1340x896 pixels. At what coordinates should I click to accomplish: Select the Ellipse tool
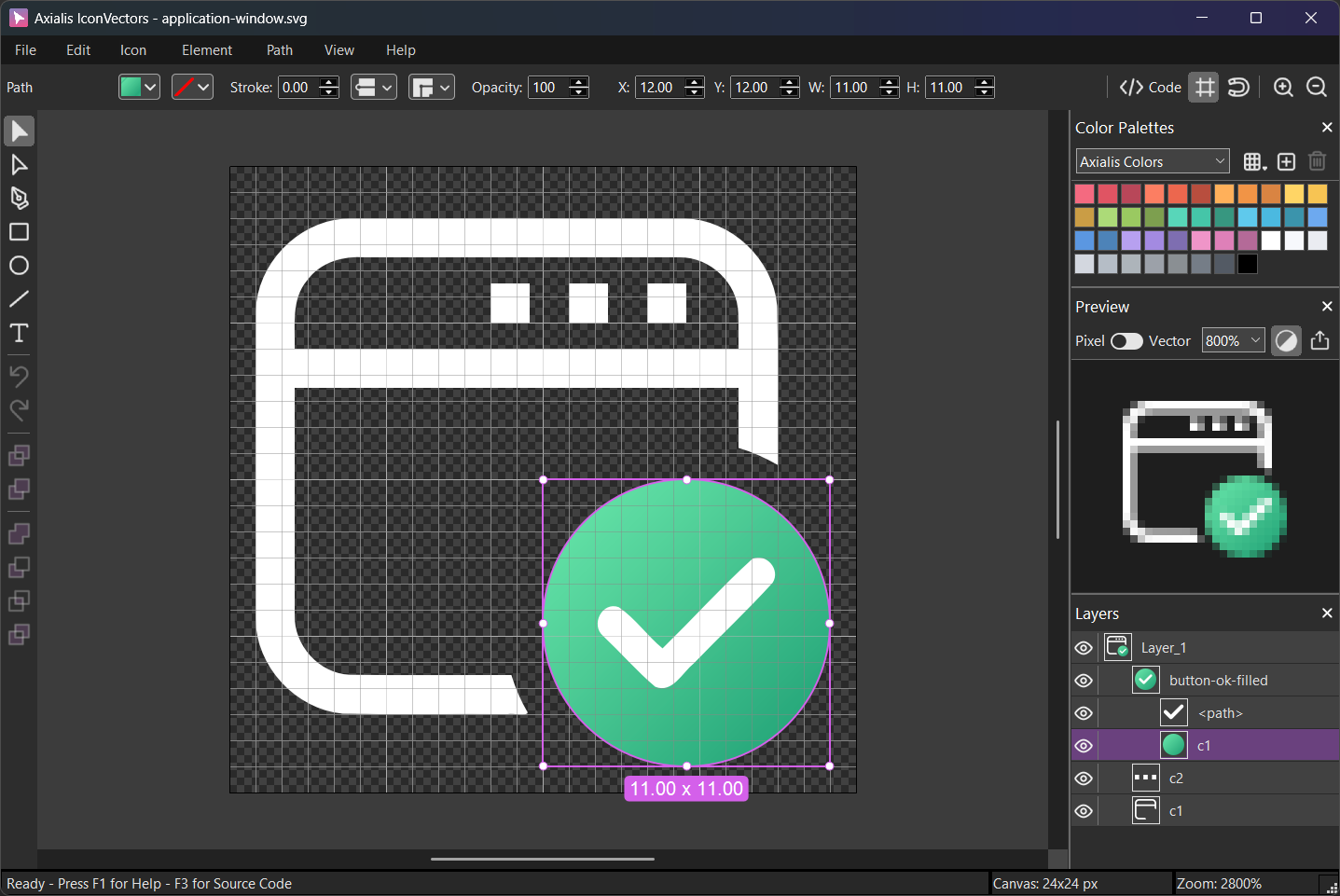tap(19, 265)
